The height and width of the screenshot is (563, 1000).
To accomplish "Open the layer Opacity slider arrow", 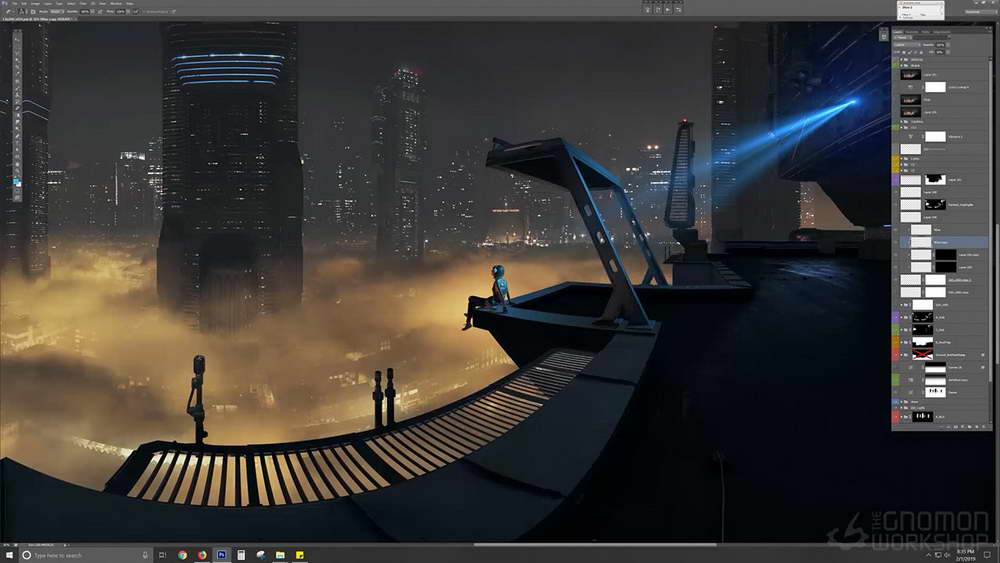I will (948, 45).
